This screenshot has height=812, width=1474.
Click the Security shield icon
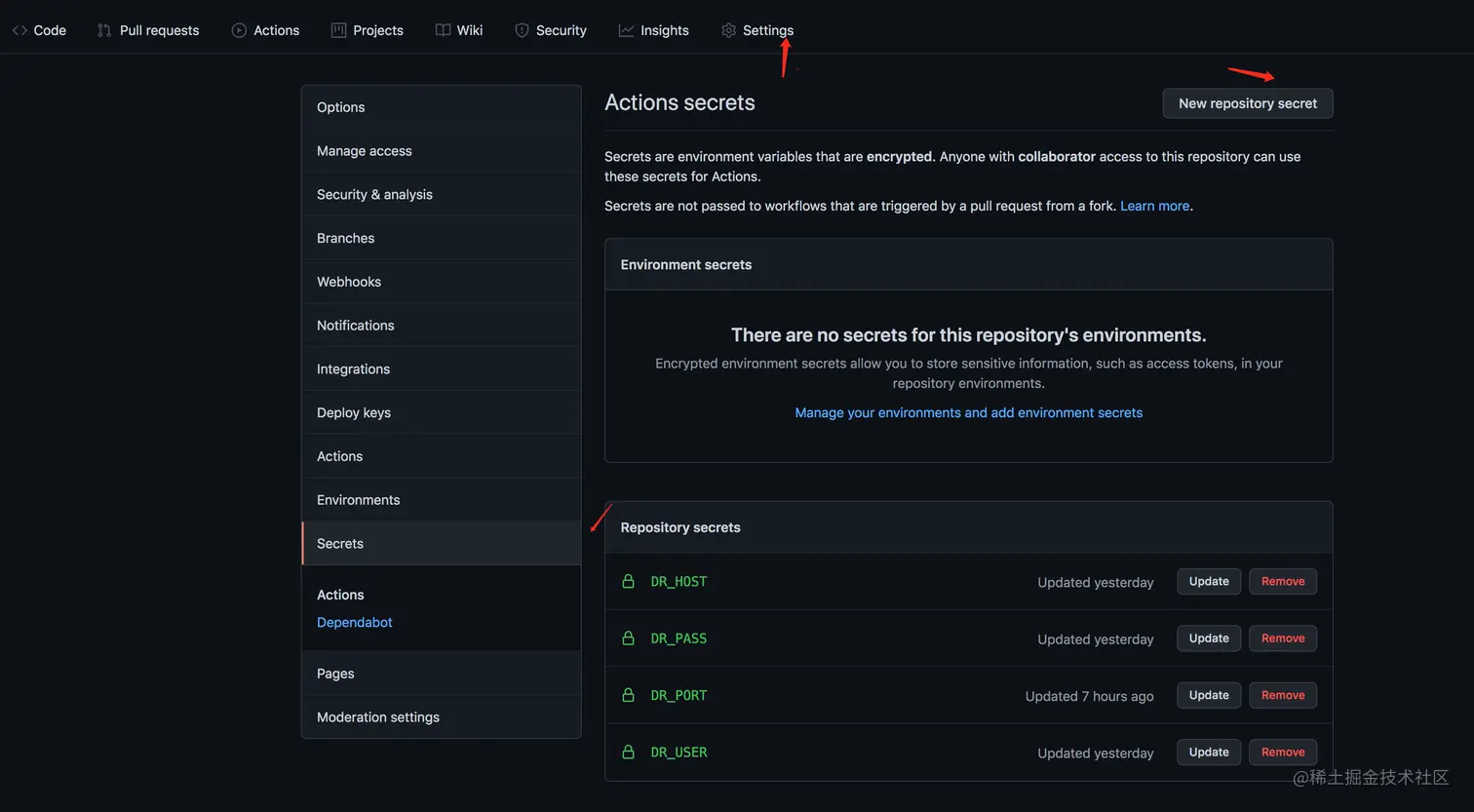522,30
